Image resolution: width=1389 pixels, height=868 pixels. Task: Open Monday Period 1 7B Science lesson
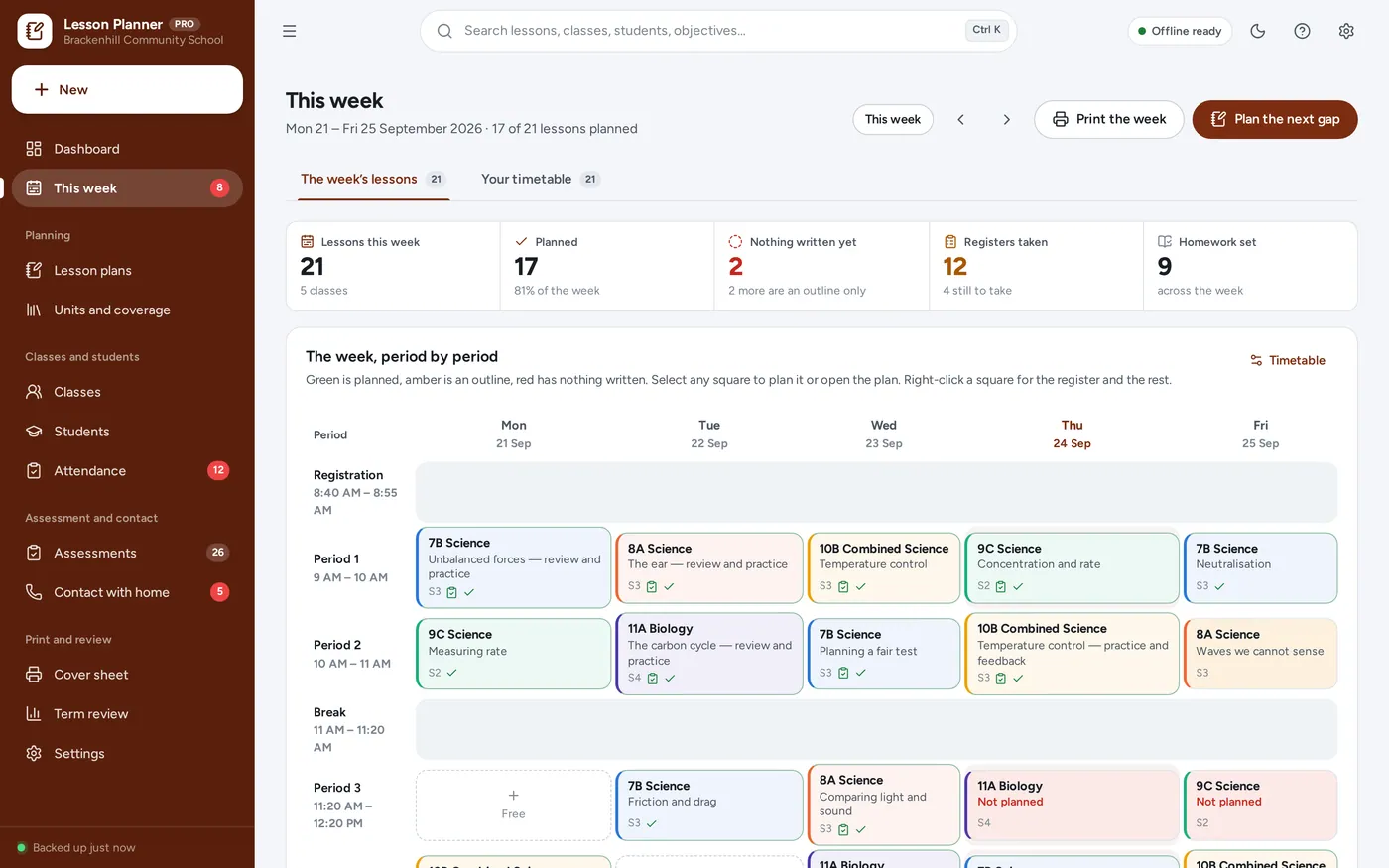(x=513, y=567)
